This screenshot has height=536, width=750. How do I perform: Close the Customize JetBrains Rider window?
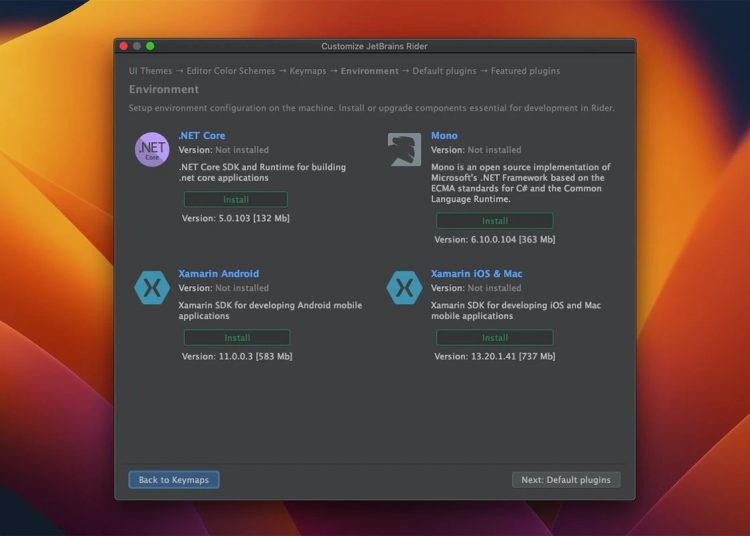[124, 46]
